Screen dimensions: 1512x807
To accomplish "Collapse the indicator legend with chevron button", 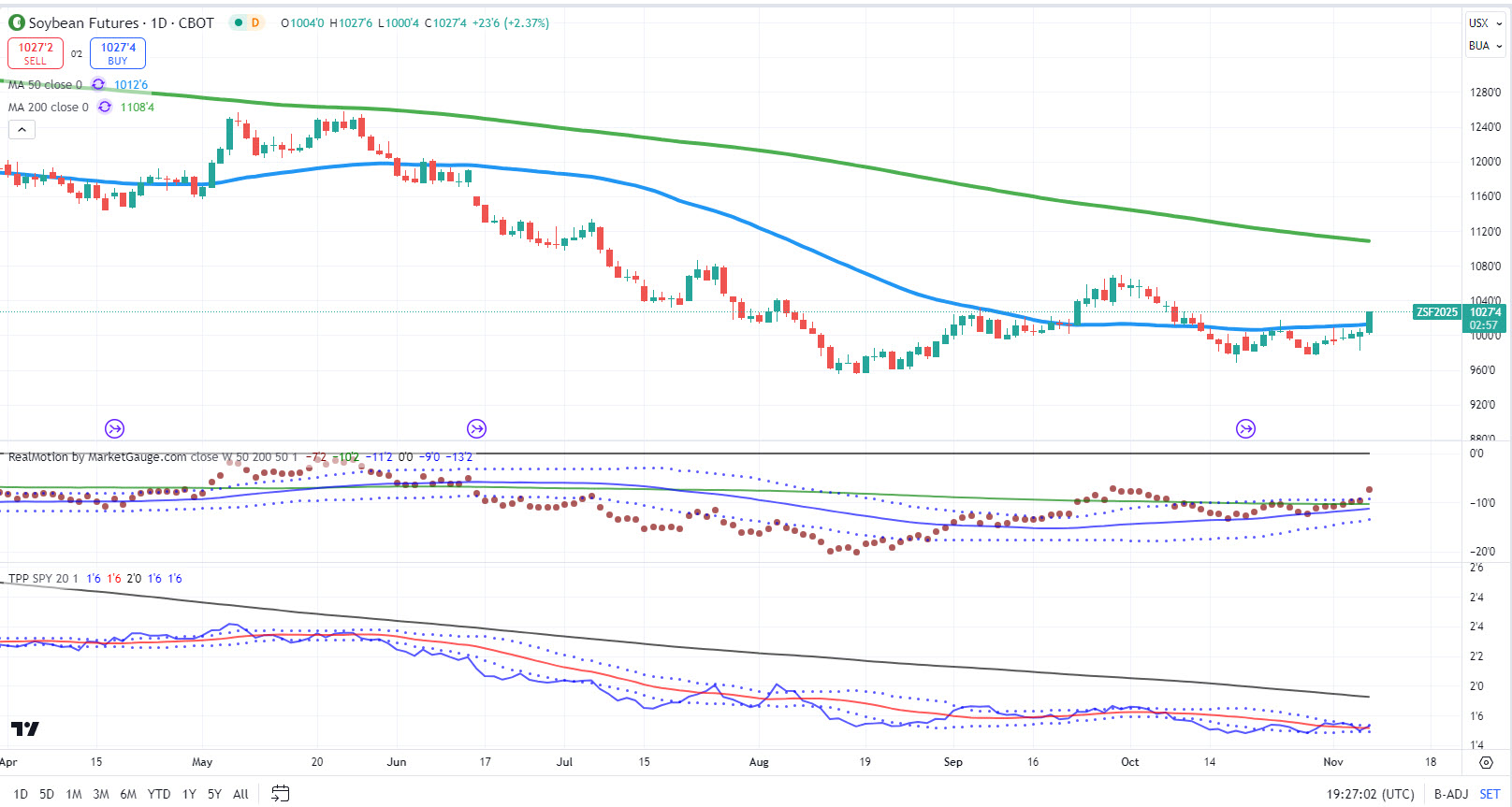I will [x=22, y=130].
